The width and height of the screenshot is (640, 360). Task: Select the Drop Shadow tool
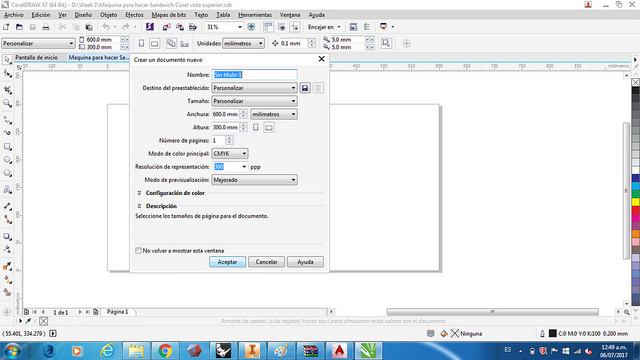[7, 236]
